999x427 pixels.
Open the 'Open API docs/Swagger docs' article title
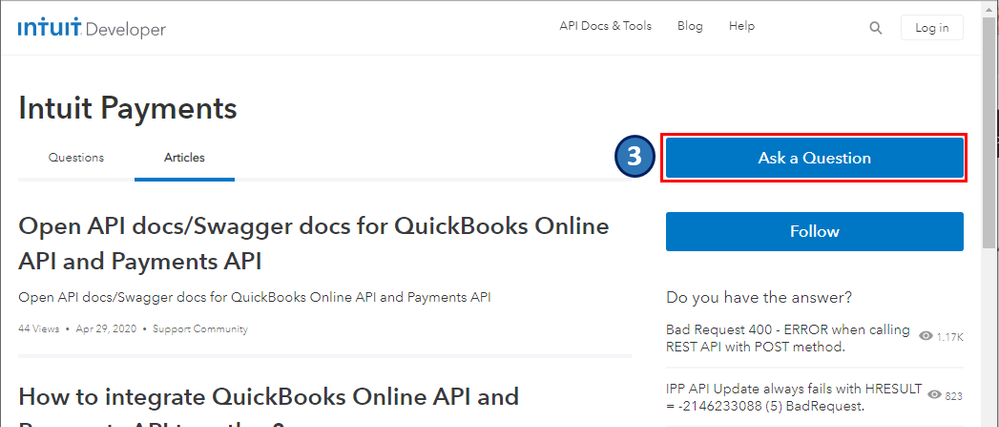(314, 243)
